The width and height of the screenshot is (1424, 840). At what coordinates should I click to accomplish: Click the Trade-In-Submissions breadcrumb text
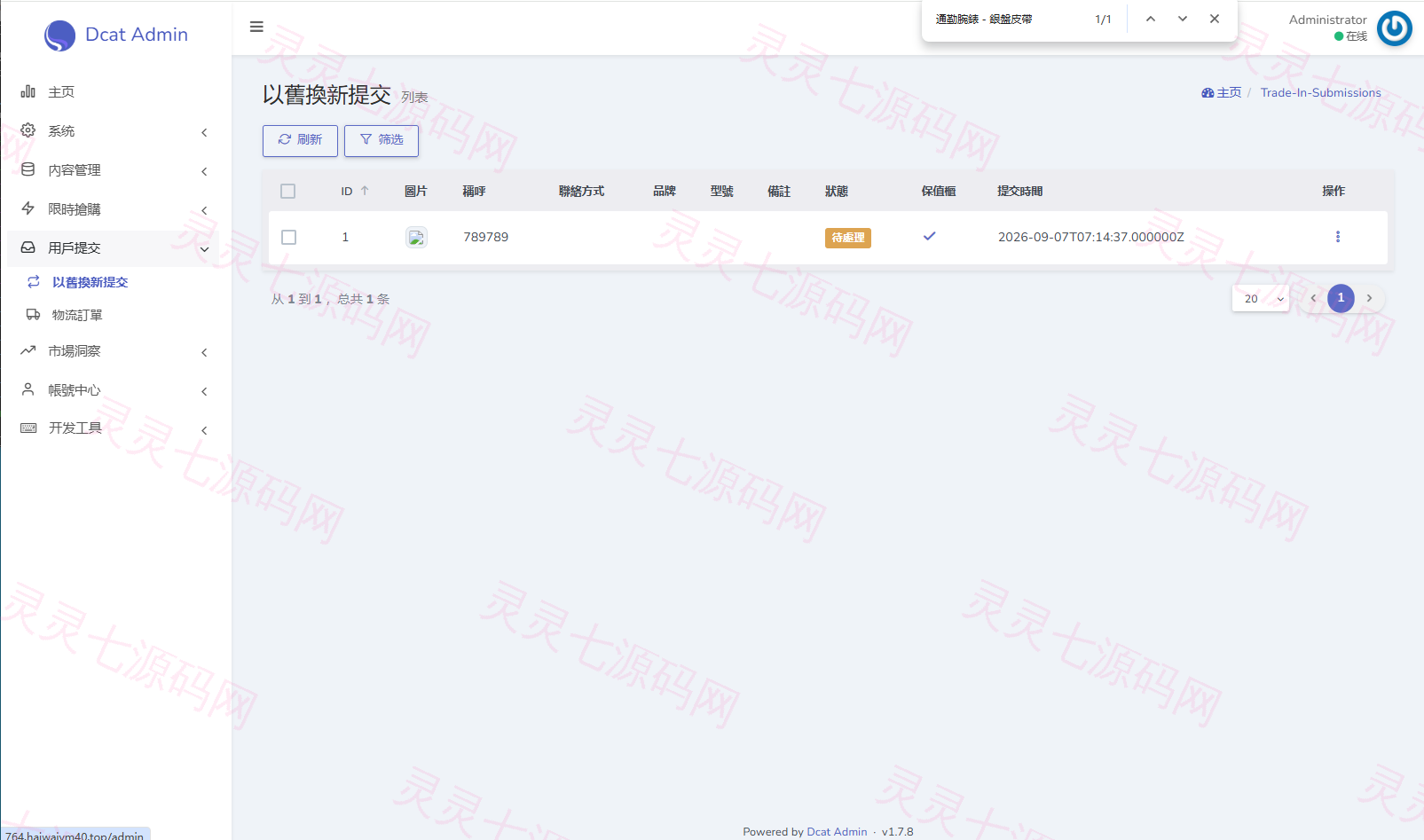point(1321,92)
